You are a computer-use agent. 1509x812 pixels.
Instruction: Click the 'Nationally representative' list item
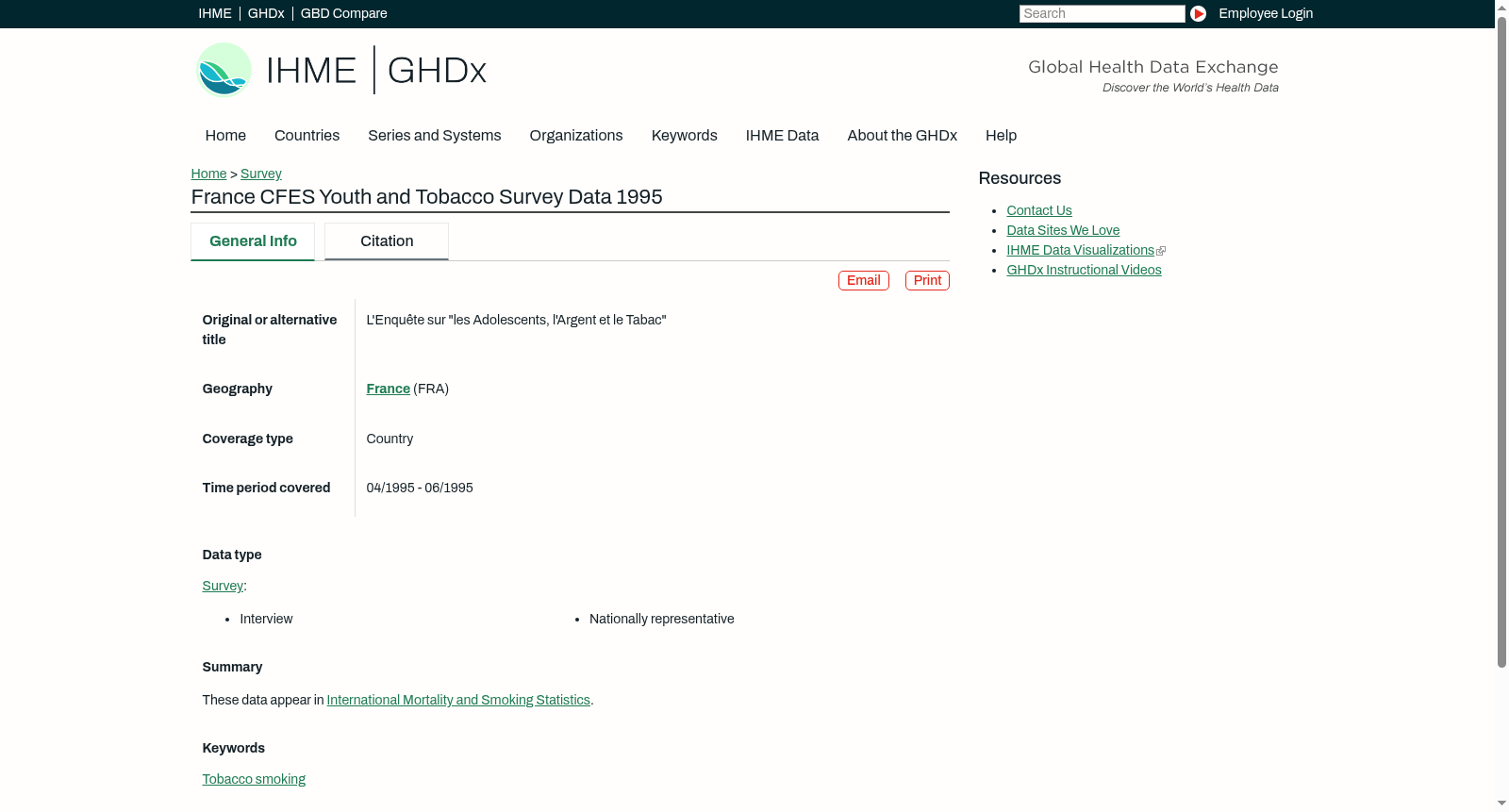tap(661, 619)
